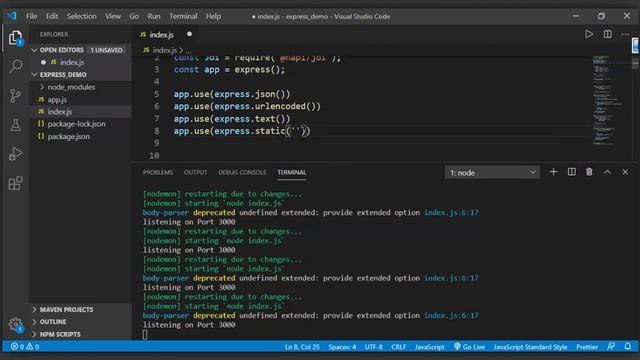Close the terminal panel
The height and width of the screenshot is (360, 640).
[x=625, y=172]
